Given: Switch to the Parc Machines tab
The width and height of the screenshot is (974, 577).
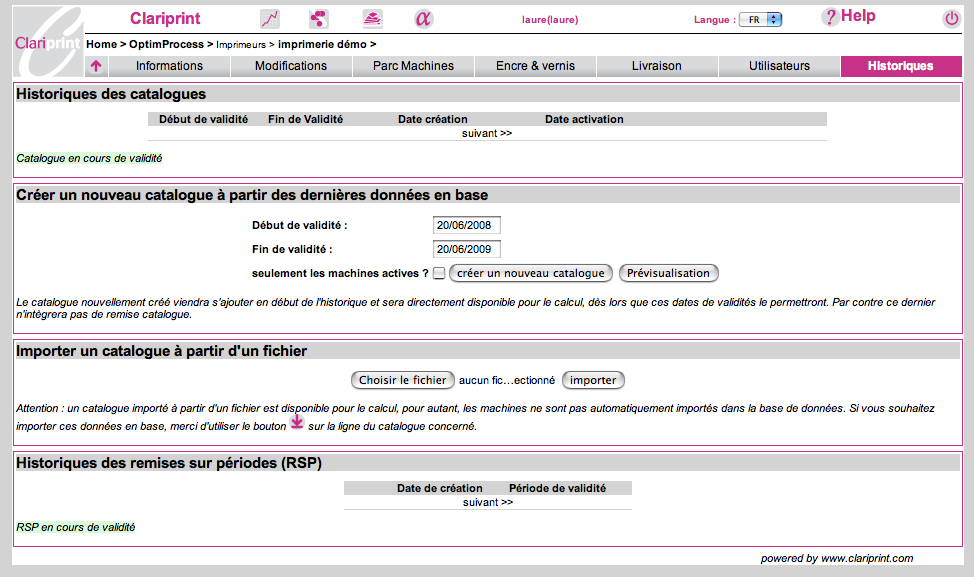Looking at the screenshot, I should point(413,67).
